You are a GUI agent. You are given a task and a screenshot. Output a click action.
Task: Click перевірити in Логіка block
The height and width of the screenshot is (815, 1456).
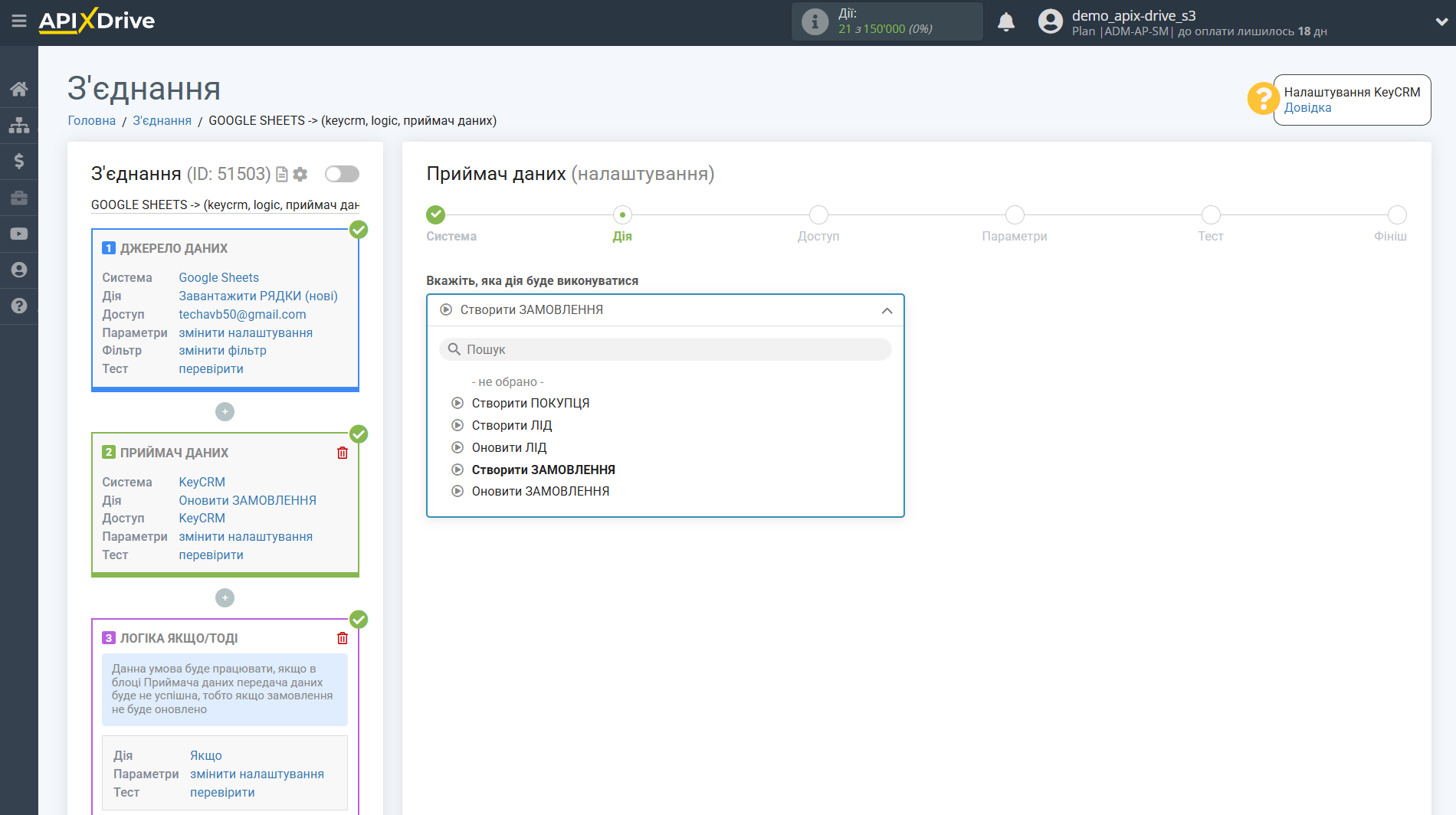(x=222, y=792)
